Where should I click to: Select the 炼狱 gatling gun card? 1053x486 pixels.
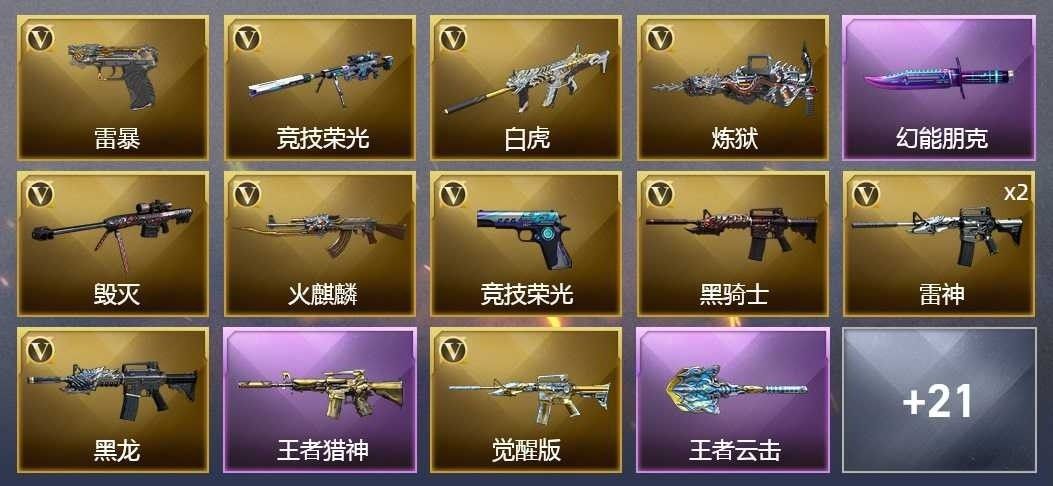coord(733,87)
